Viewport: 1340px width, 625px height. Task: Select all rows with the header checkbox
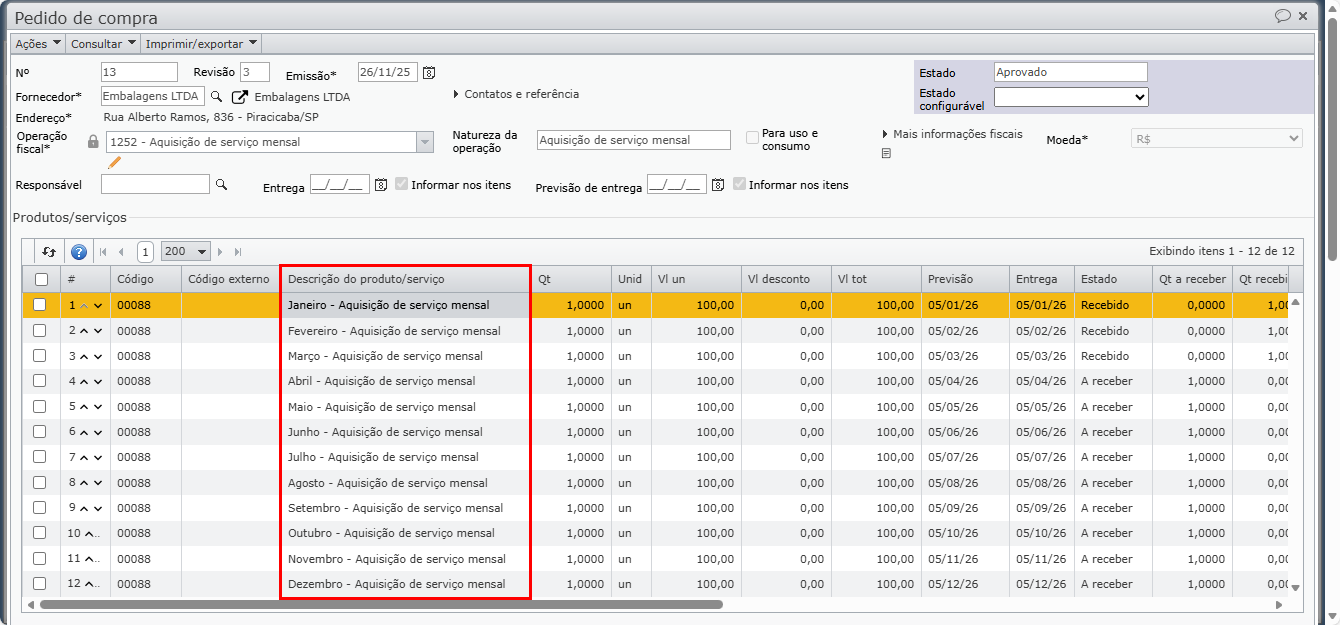pos(41,280)
